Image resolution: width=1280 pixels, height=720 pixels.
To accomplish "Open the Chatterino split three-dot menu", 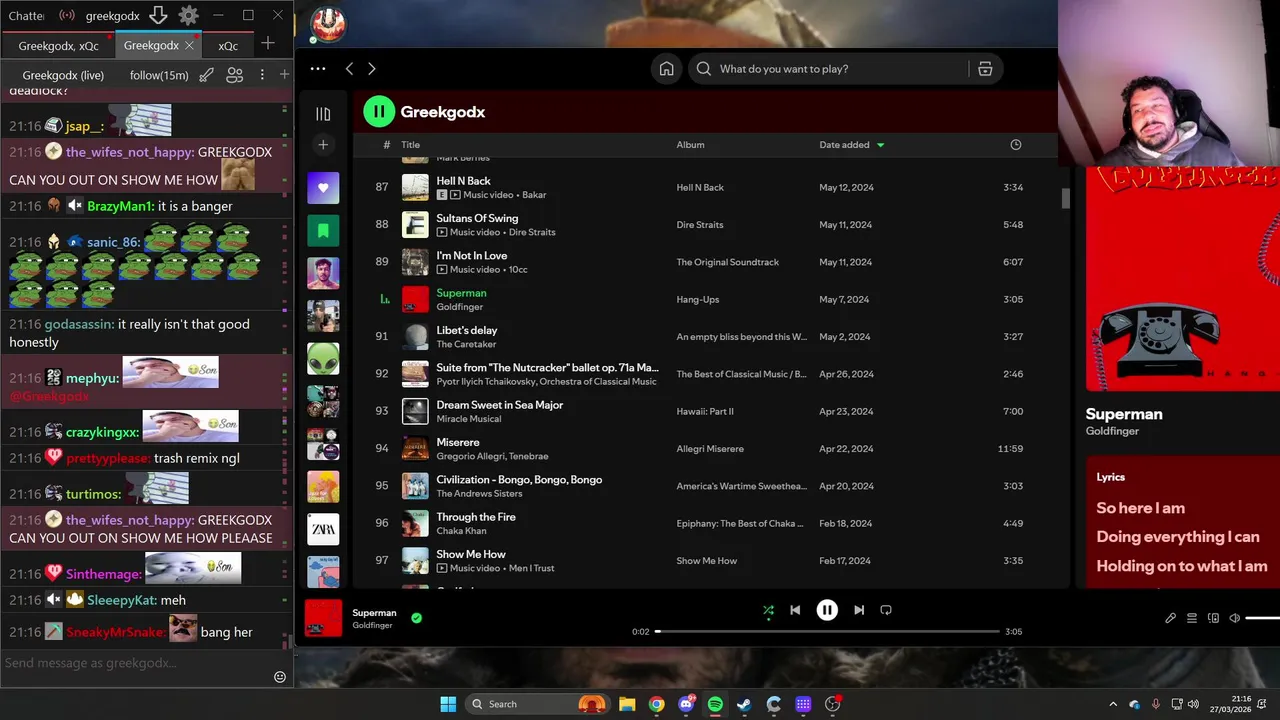I will click(262, 75).
